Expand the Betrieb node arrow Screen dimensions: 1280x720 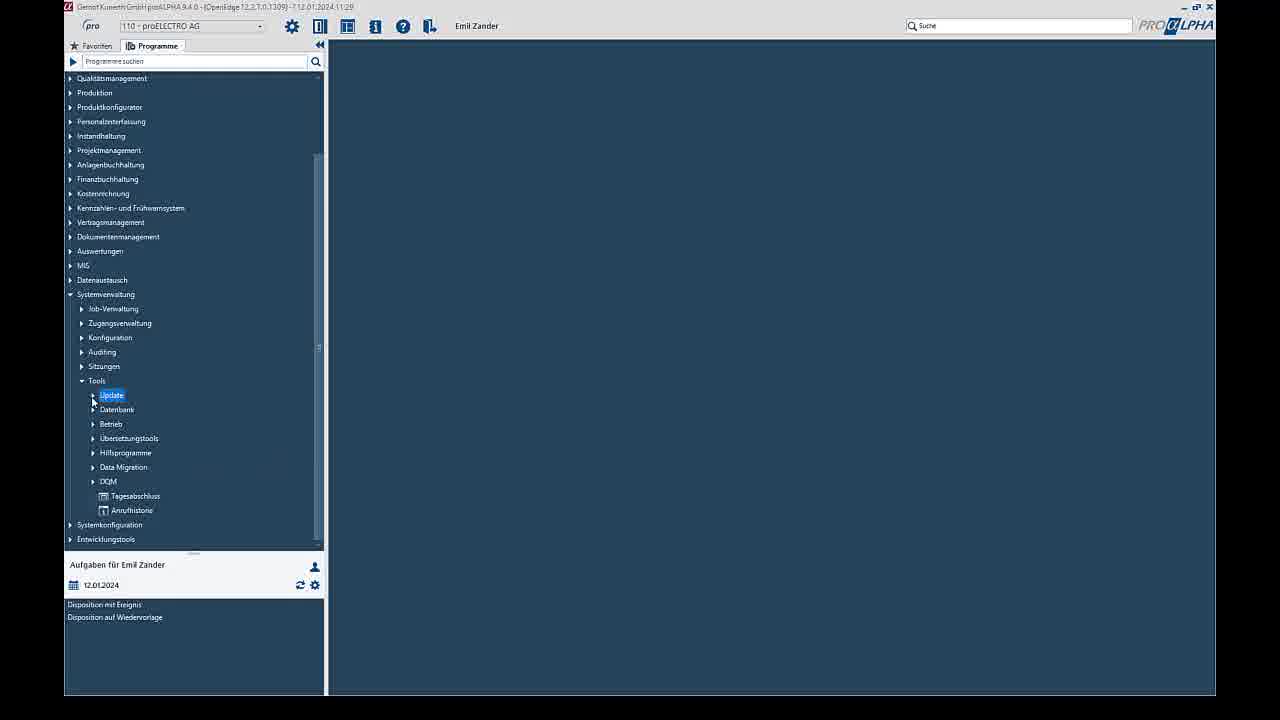point(93,424)
